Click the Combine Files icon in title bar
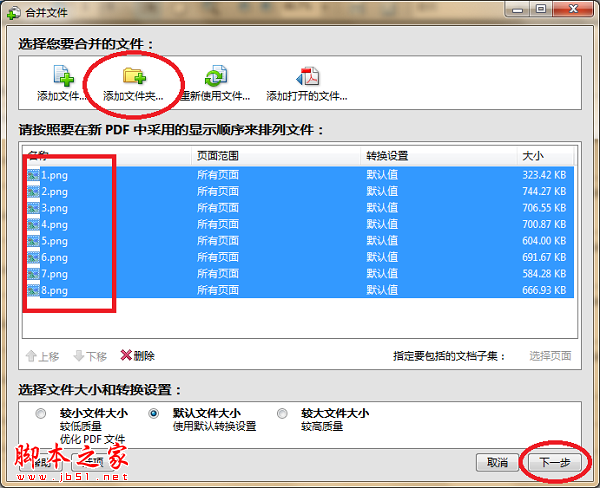Screen dimensions: 600x488 pyautogui.click(x=14, y=13)
